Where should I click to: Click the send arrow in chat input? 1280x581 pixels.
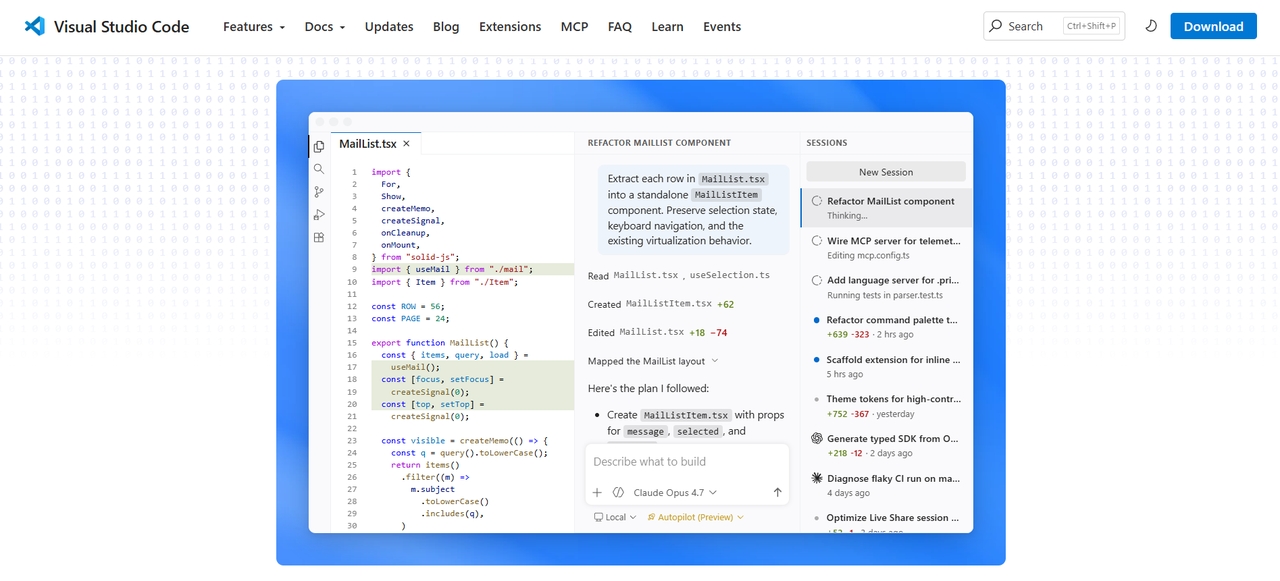[778, 493]
